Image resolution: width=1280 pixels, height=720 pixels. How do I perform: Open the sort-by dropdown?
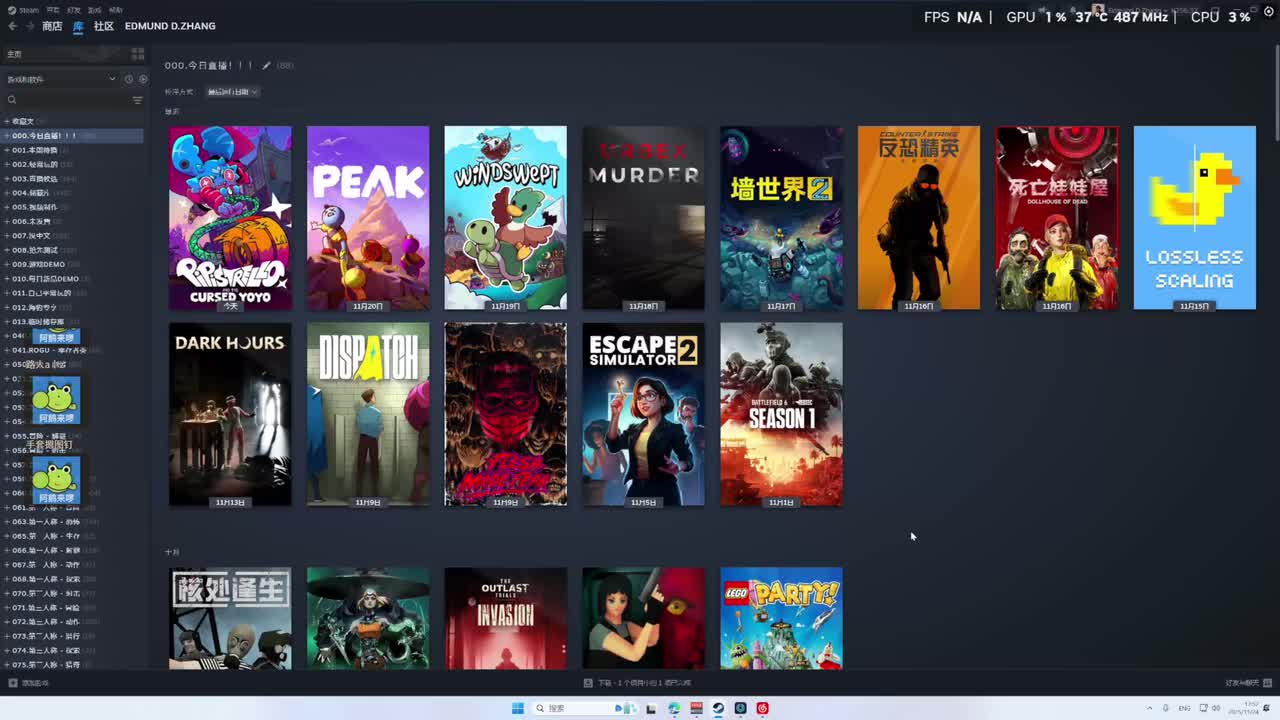click(x=232, y=92)
